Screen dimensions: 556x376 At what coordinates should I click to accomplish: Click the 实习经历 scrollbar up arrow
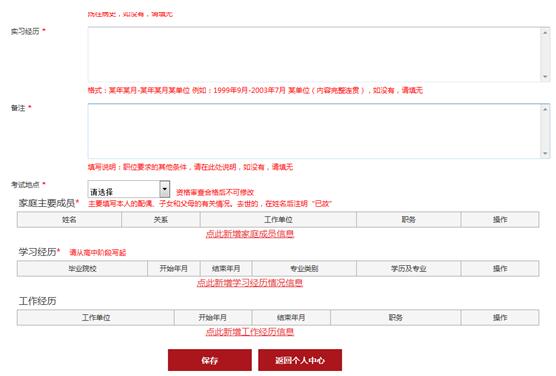tap(545, 32)
